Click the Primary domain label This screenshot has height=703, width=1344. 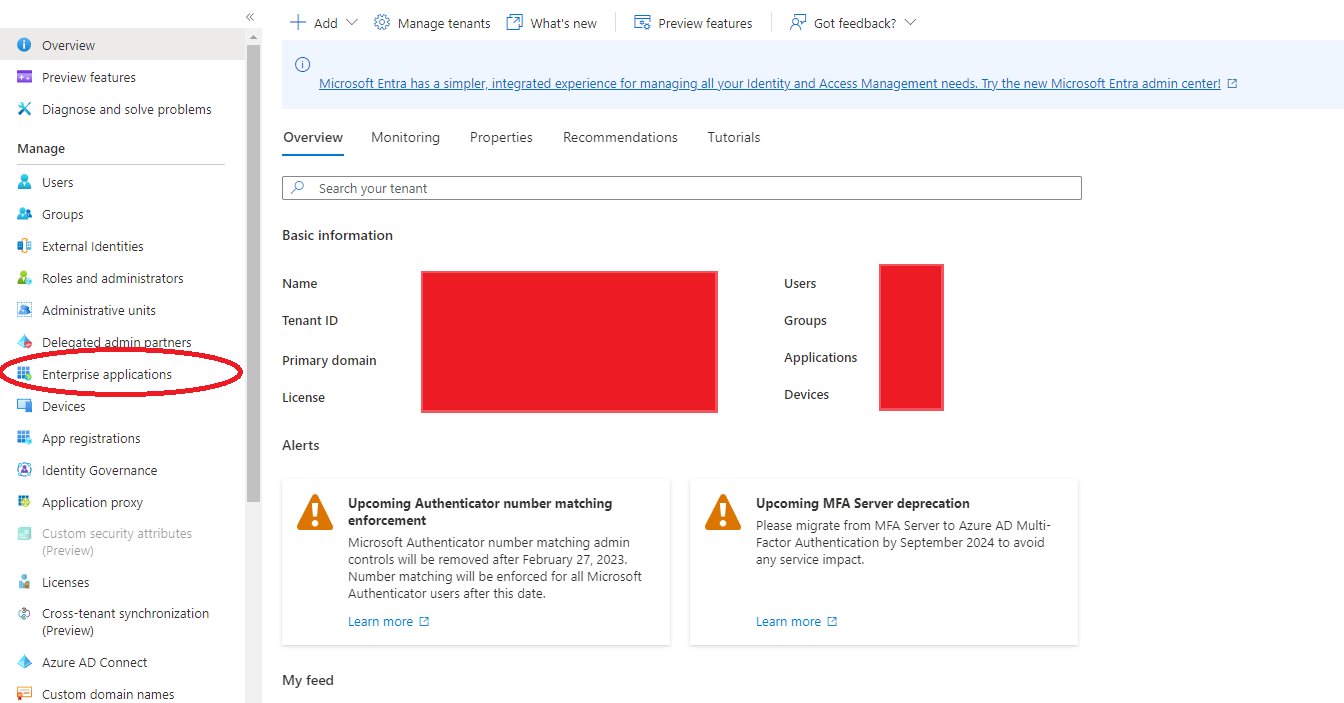329,360
